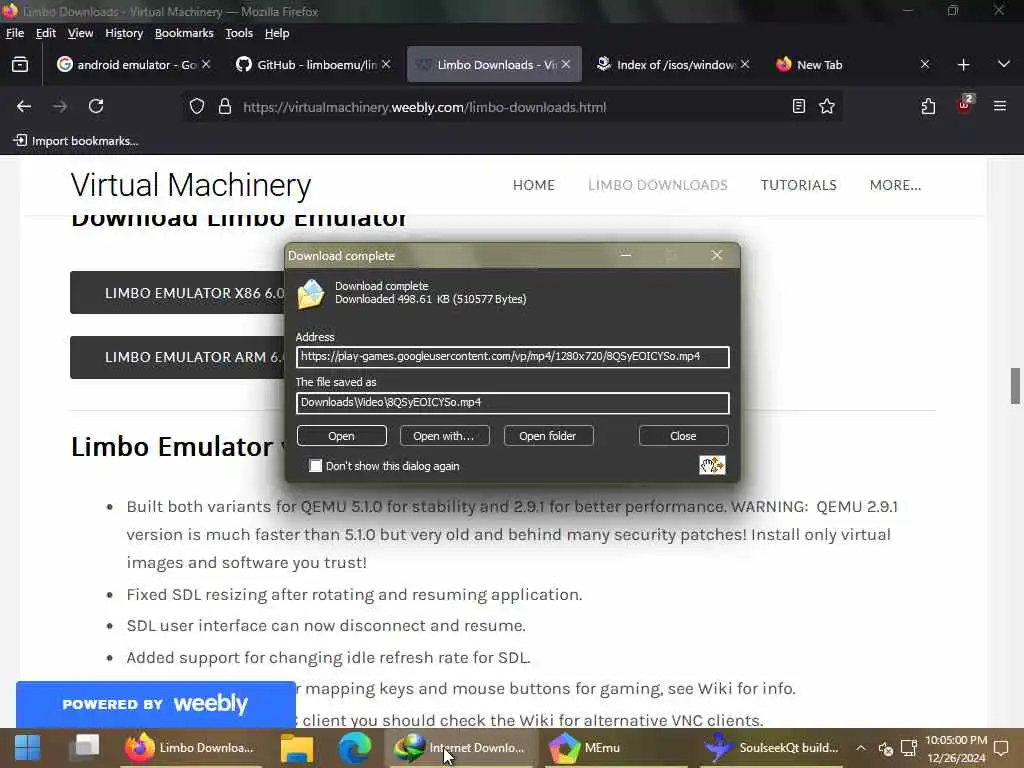Click the forward navigation arrow
The width and height of the screenshot is (1024, 768).
coord(60,106)
